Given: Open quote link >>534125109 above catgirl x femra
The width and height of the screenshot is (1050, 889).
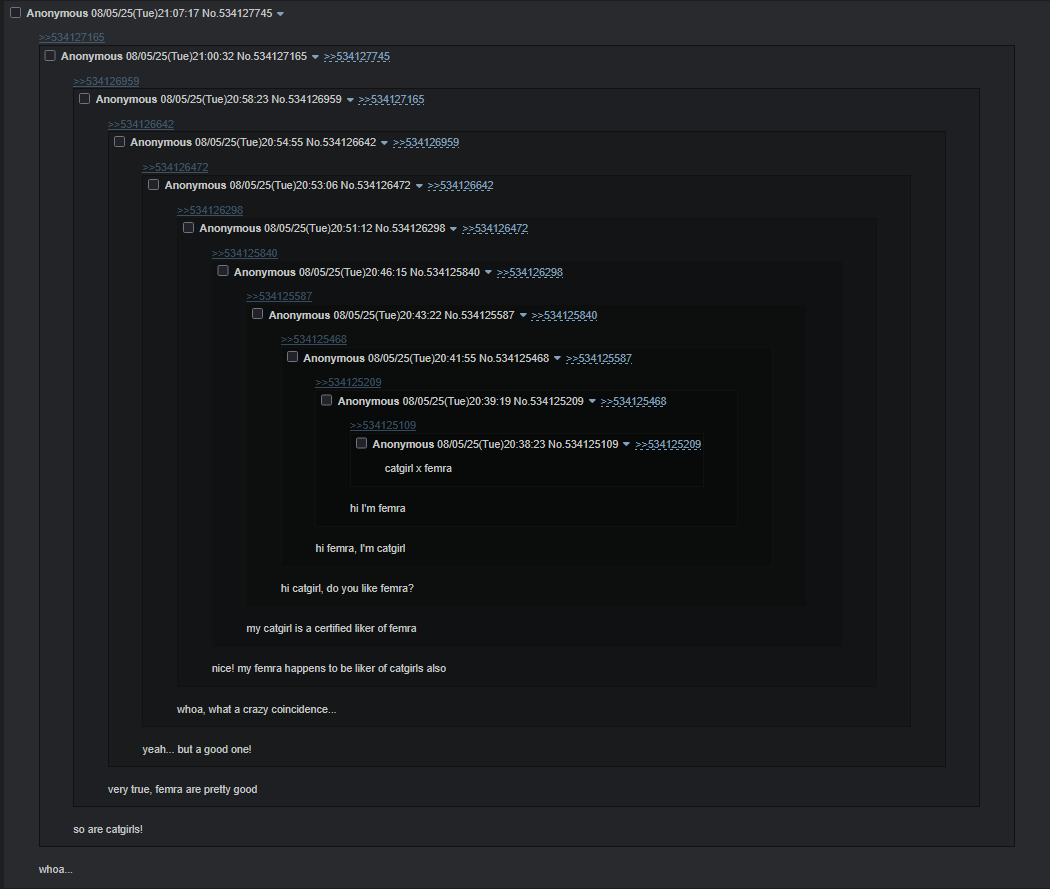Looking at the screenshot, I should (x=382, y=425).
